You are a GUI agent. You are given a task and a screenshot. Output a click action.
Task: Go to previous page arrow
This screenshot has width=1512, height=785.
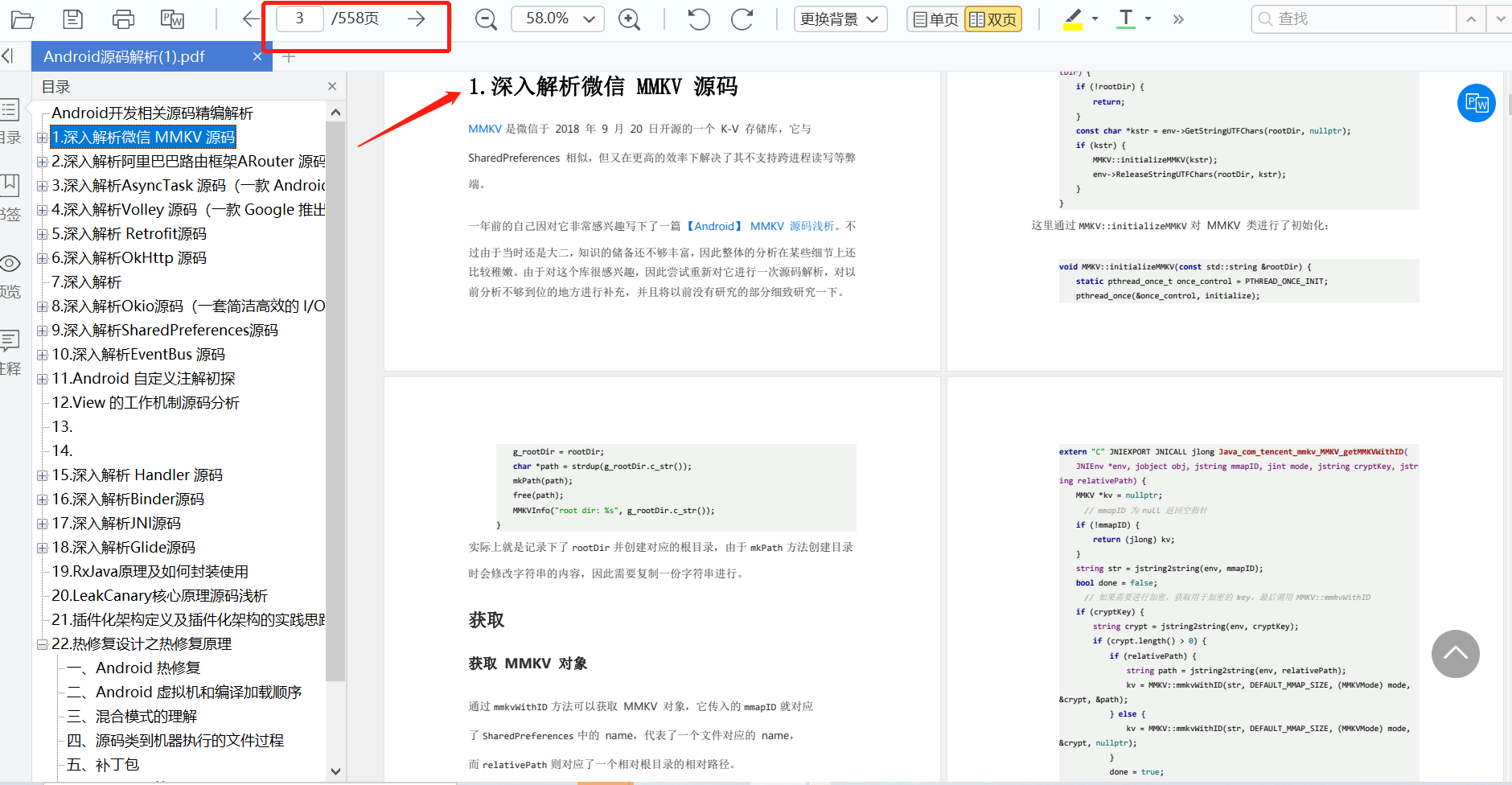coord(251,18)
